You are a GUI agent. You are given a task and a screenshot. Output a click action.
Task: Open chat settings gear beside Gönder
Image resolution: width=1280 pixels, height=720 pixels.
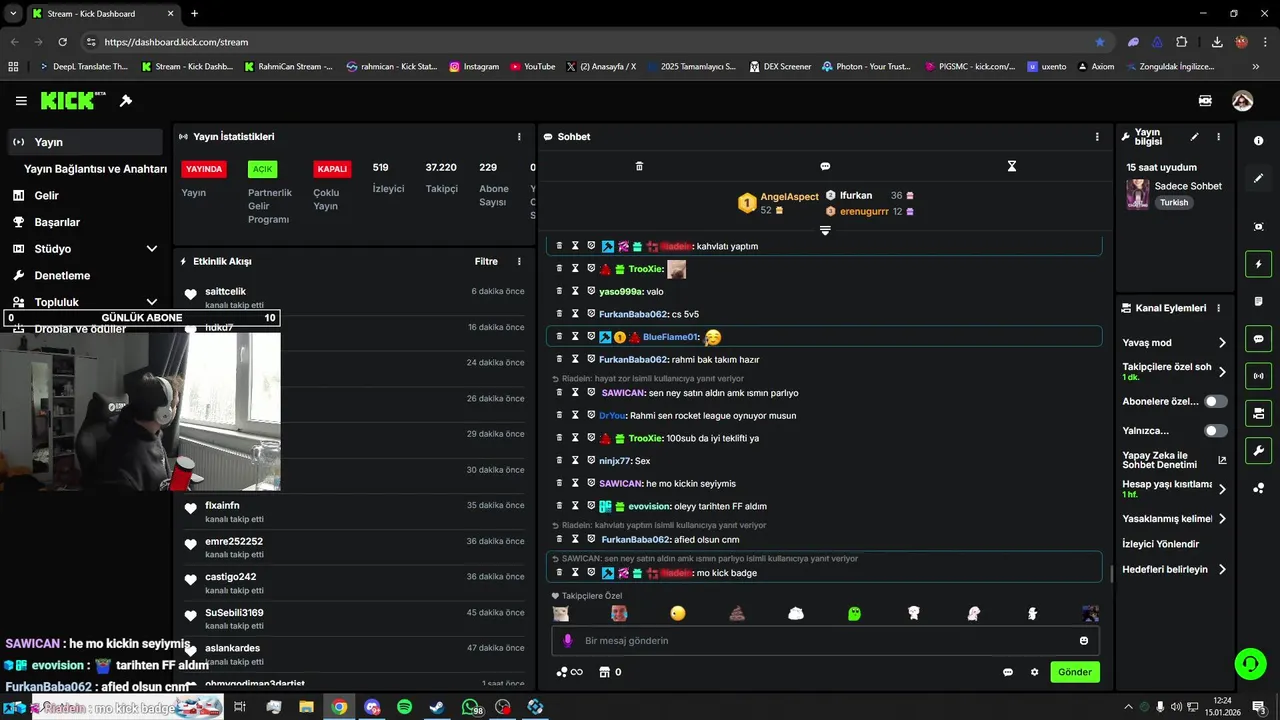pyautogui.click(x=1035, y=672)
